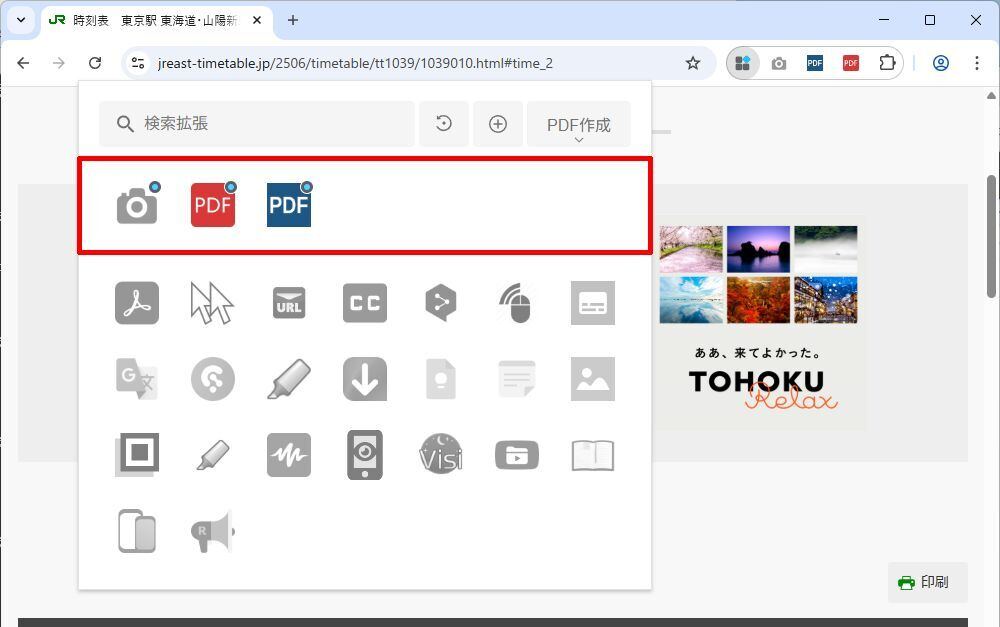Enable the sticky note extension icon
The width and height of the screenshot is (1000, 627).
(517, 379)
